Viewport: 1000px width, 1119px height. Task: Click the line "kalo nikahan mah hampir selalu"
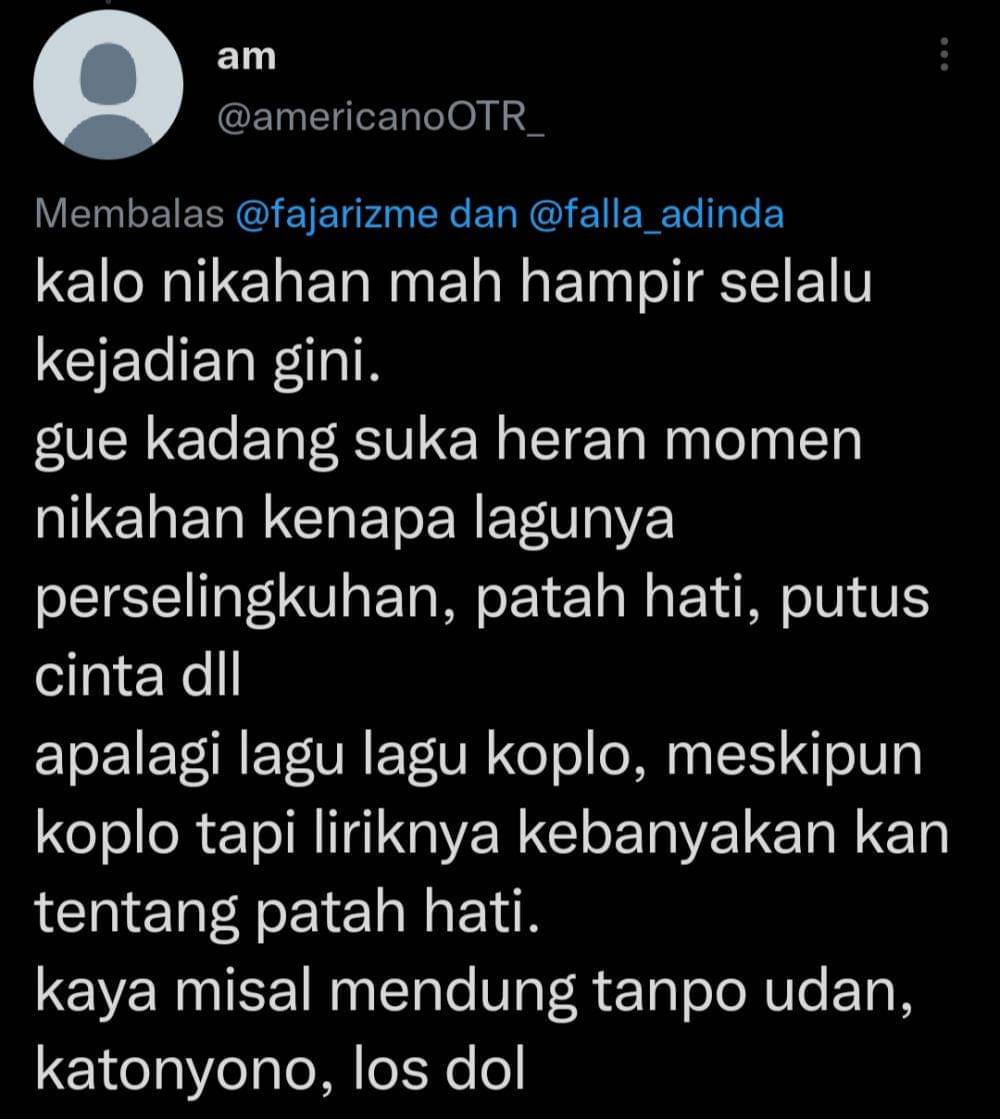coord(453,283)
